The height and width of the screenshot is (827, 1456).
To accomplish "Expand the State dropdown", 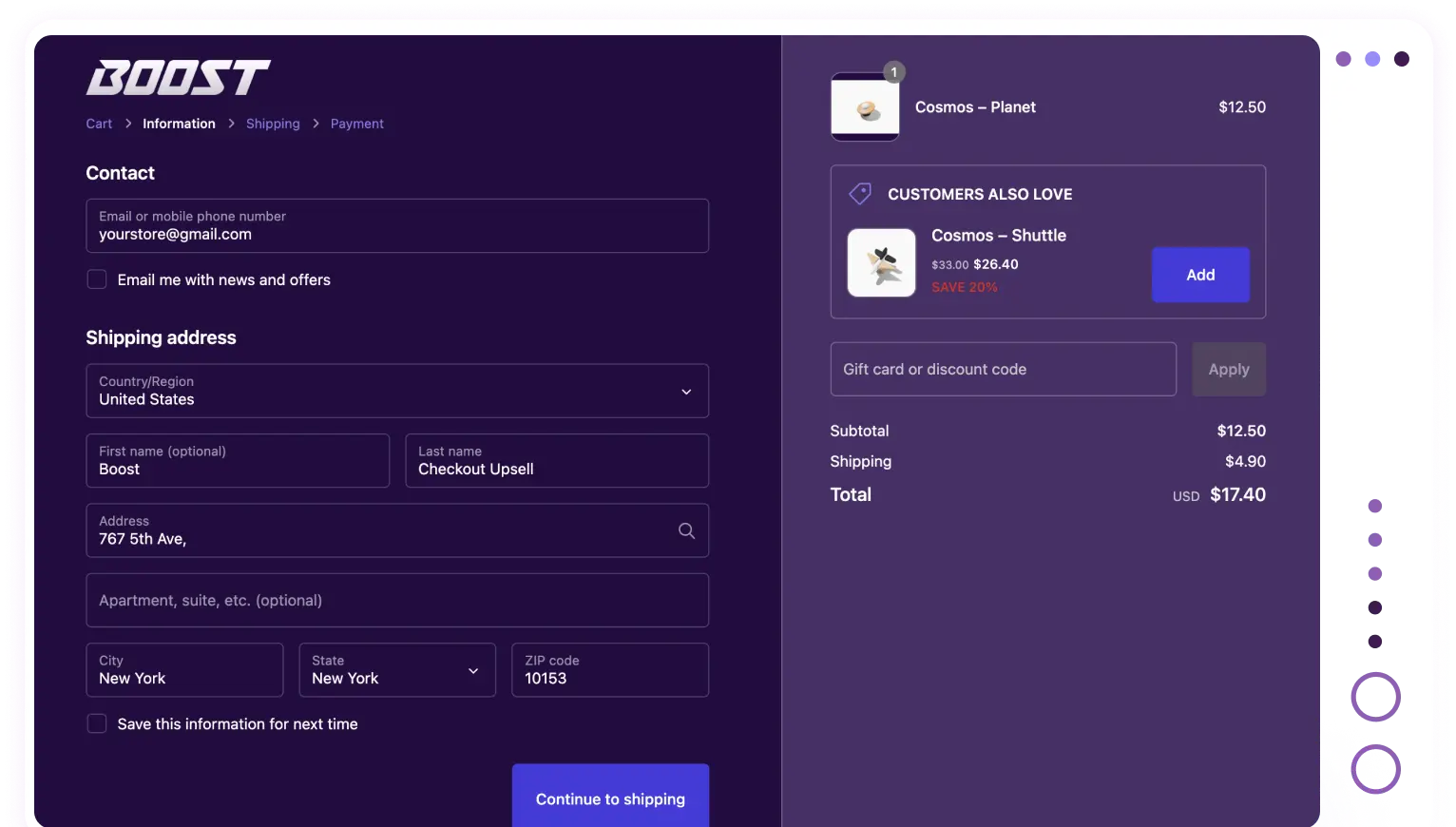I will click(x=397, y=670).
